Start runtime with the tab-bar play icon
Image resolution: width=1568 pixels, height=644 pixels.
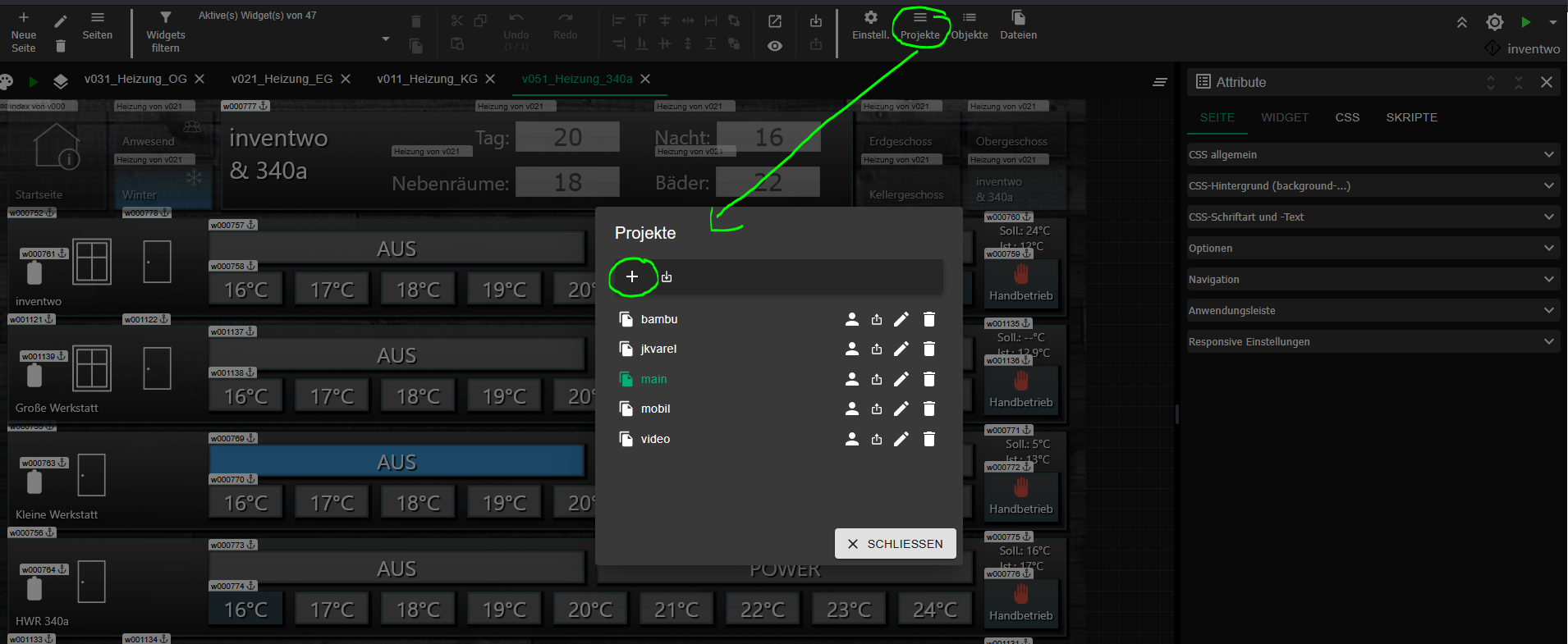34,81
